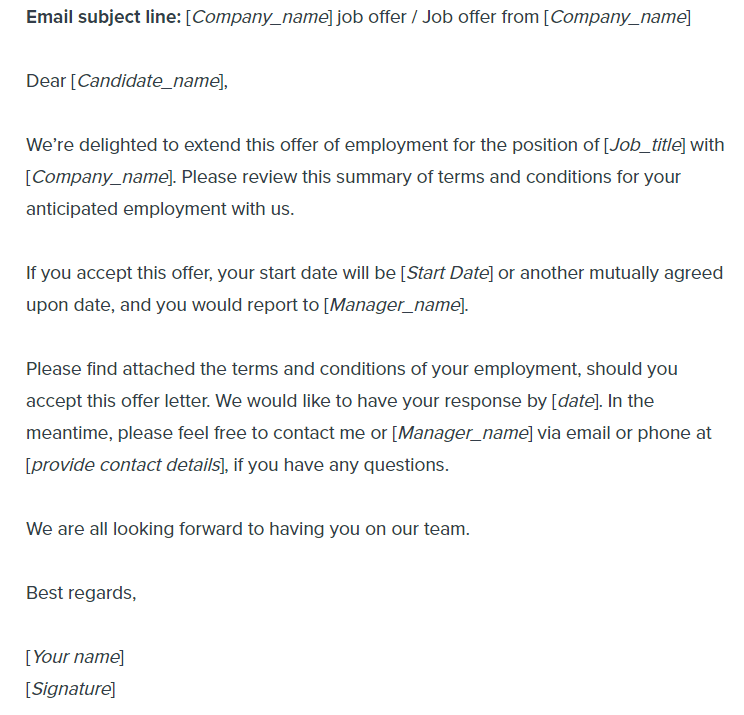
Task: Click the last [Company_name] in subject line
Action: (617, 17)
